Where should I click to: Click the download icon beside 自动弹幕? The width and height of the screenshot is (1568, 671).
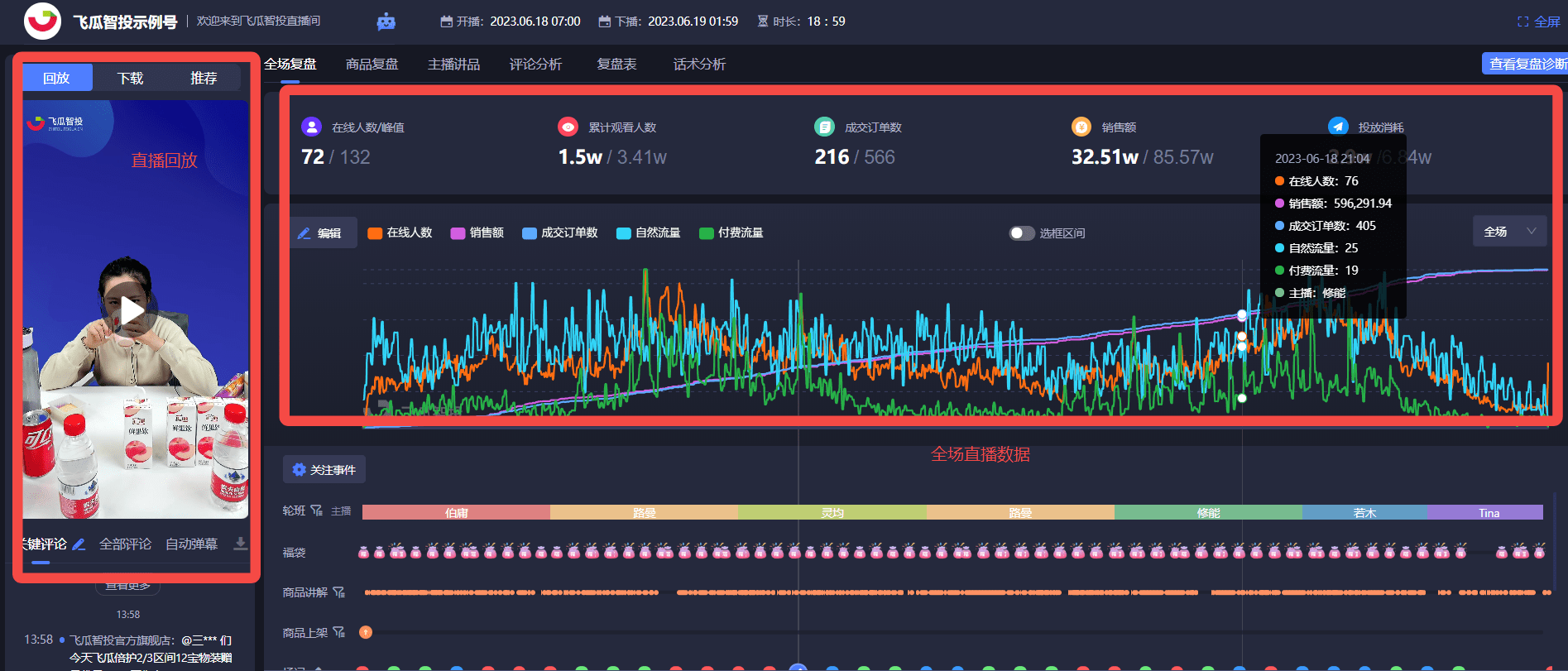pyautogui.click(x=240, y=544)
